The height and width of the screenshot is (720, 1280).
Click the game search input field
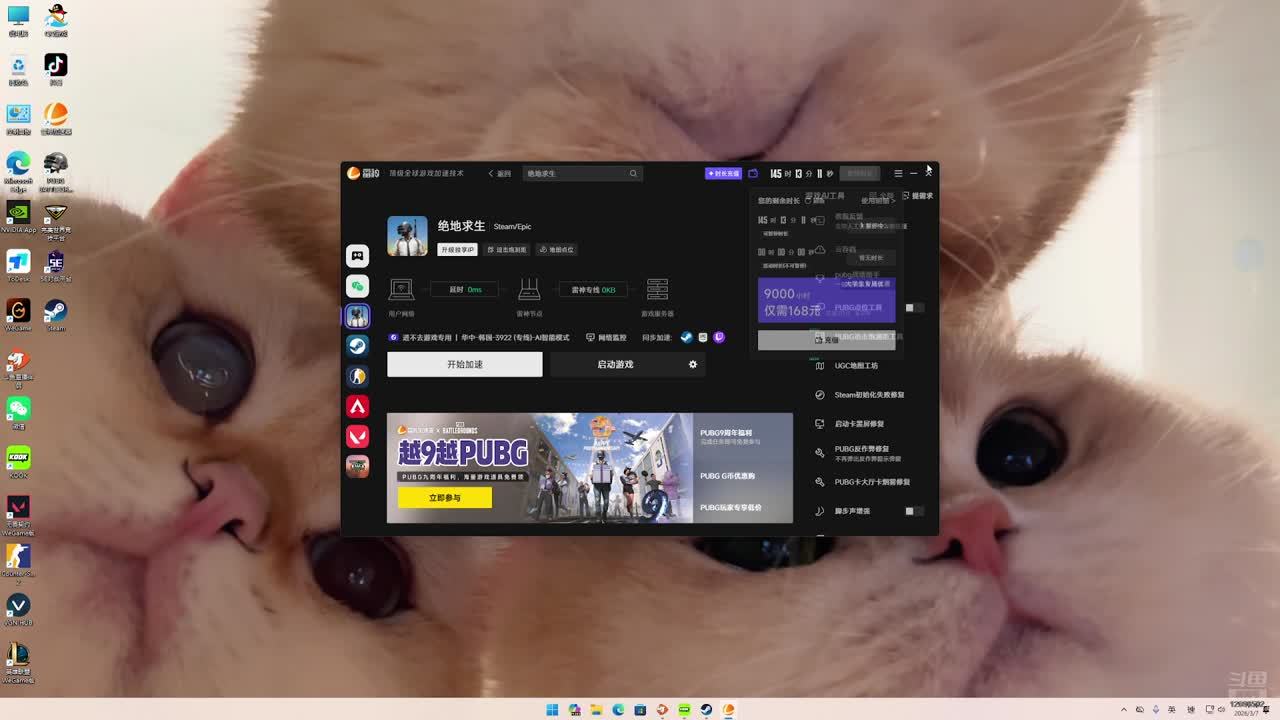pyautogui.click(x=576, y=174)
